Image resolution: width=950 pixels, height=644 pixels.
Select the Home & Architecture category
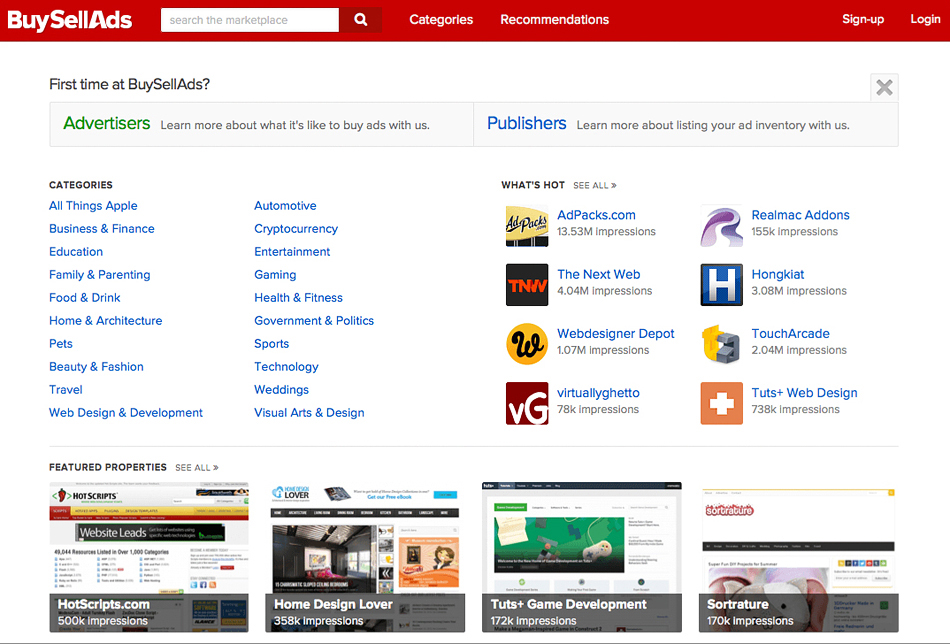pos(105,320)
